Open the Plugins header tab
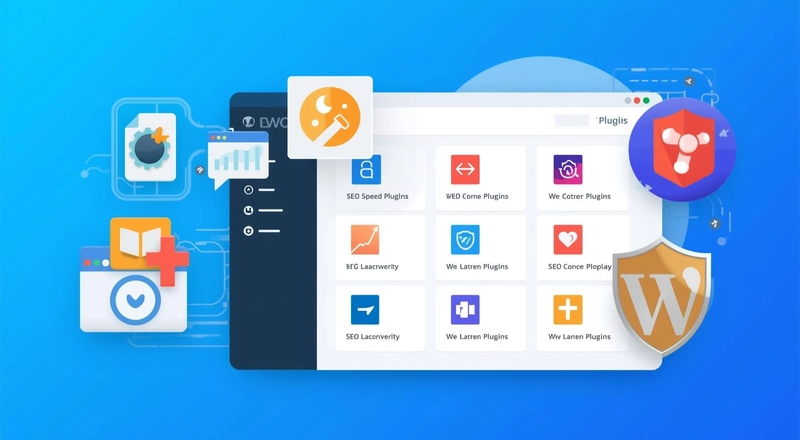This screenshot has height=440, width=800. pyautogui.click(x=613, y=120)
